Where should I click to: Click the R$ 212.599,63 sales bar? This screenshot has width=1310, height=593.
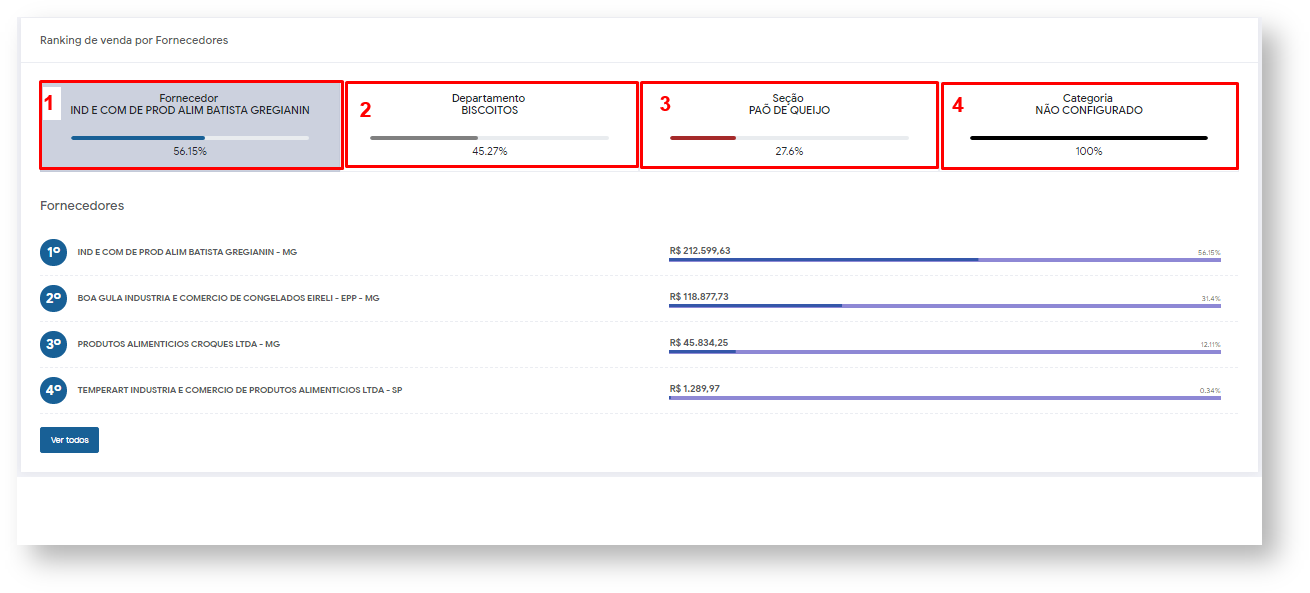tap(944, 260)
